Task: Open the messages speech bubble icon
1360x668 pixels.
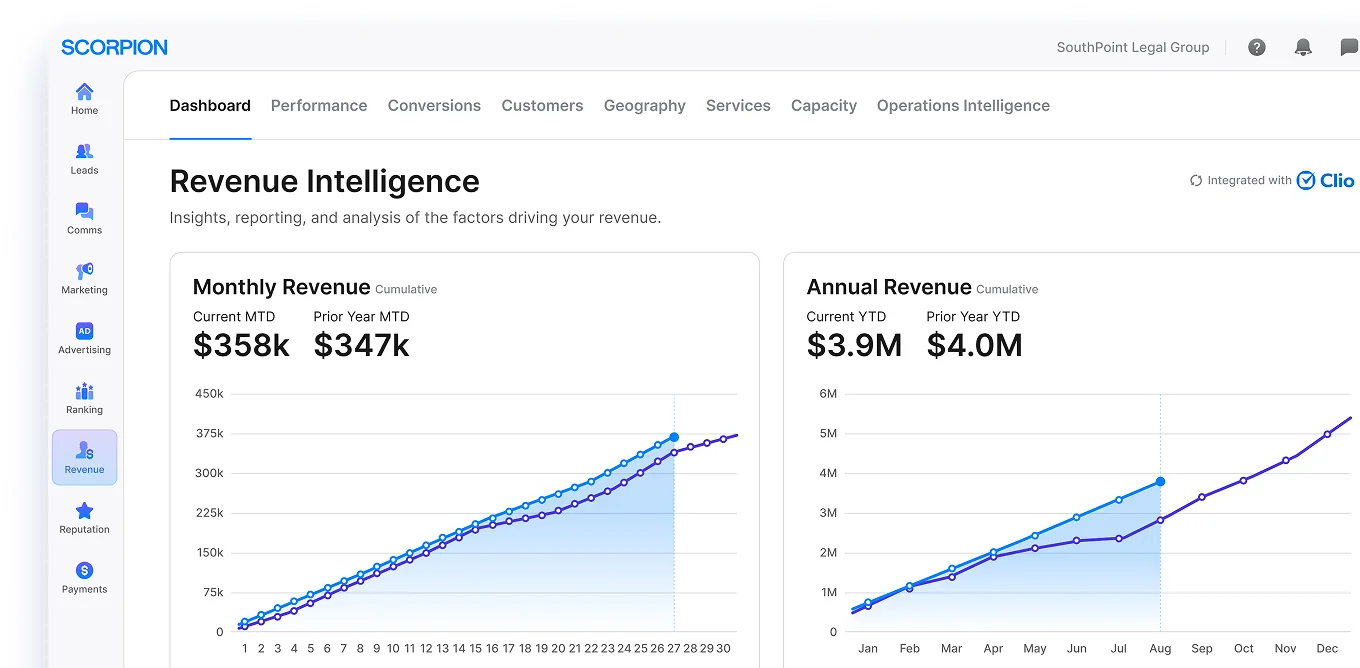Action: point(1348,47)
